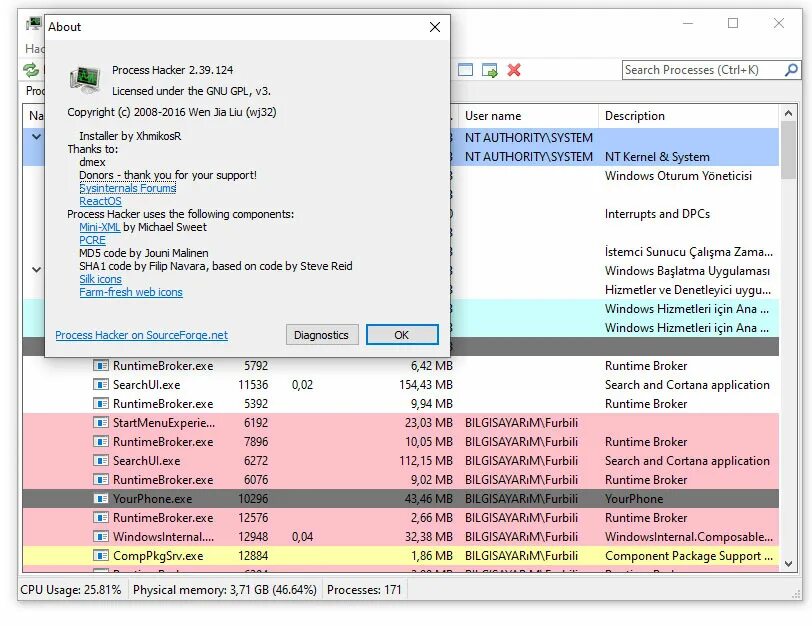812x626 pixels.
Task: Sort by the Description column header
Action: click(x=688, y=115)
